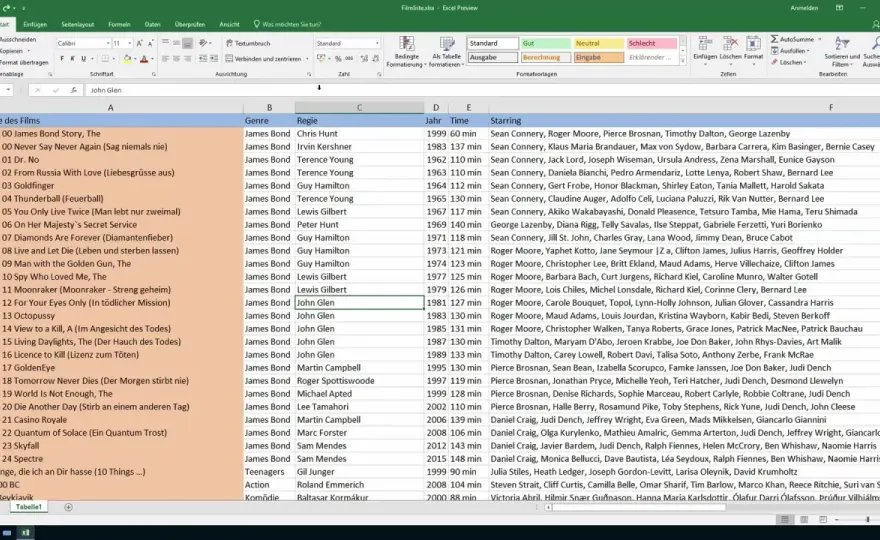Open font name Calibri dropdown
The height and width of the screenshot is (540, 880).
pyautogui.click(x=108, y=43)
